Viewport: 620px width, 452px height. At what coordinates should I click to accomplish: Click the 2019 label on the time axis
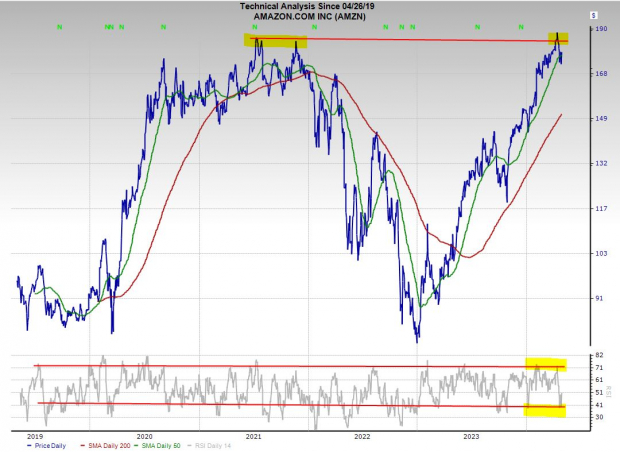[35, 436]
